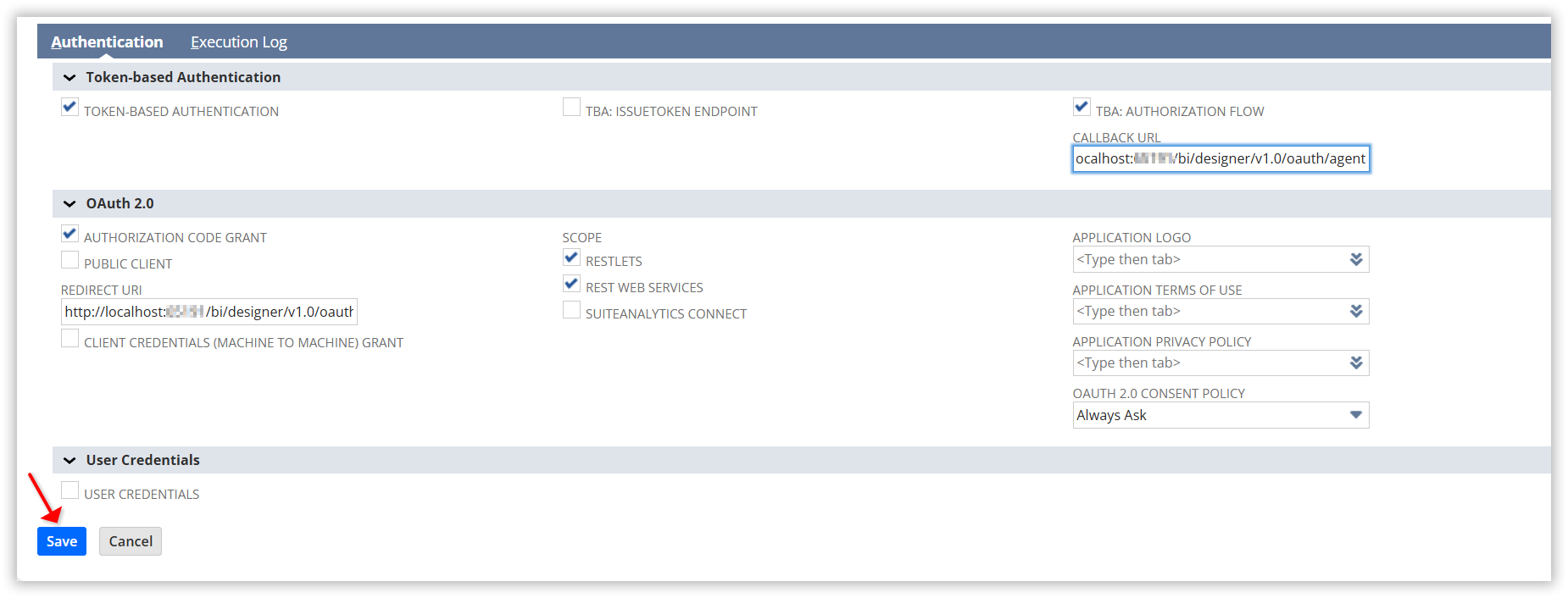Collapse the User Credentials section
Screen dimensions: 1568x598
coord(70,460)
